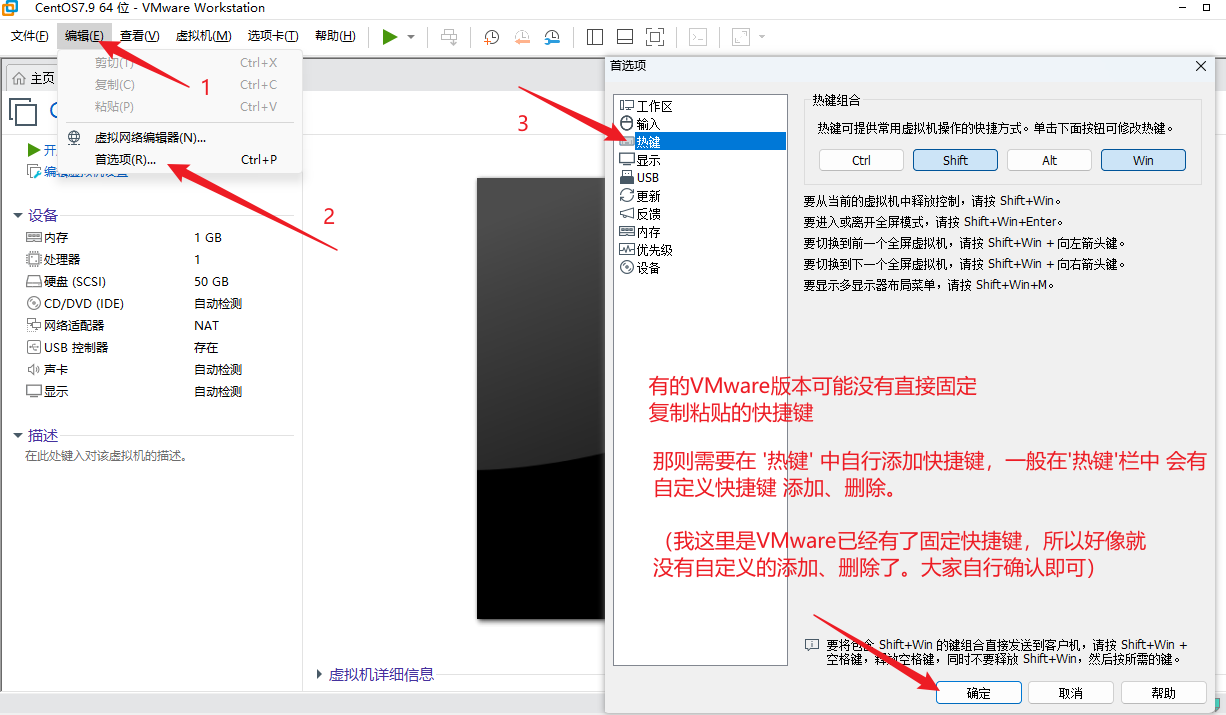Toggle the Ctrl hotkey button
This screenshot has height=715, width=1226.
tap(861, 160)
